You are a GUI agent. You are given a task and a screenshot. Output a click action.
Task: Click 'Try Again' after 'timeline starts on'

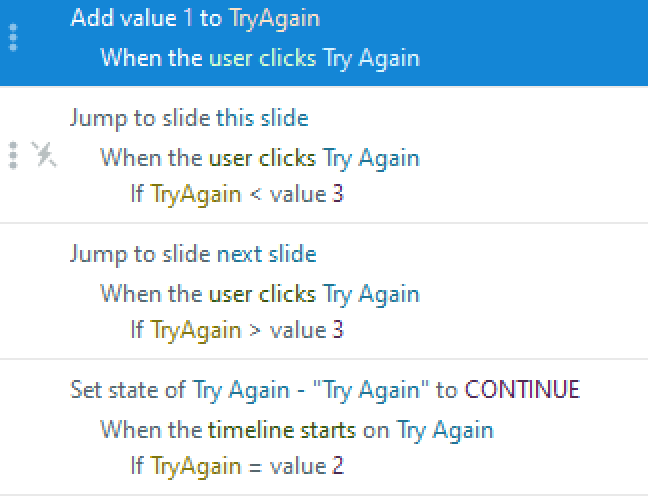coord(445,430)
